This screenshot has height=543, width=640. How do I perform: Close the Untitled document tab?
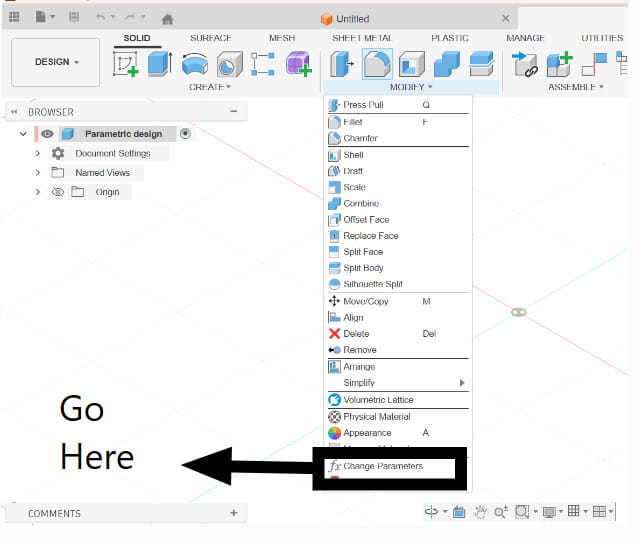click(506, 18)
